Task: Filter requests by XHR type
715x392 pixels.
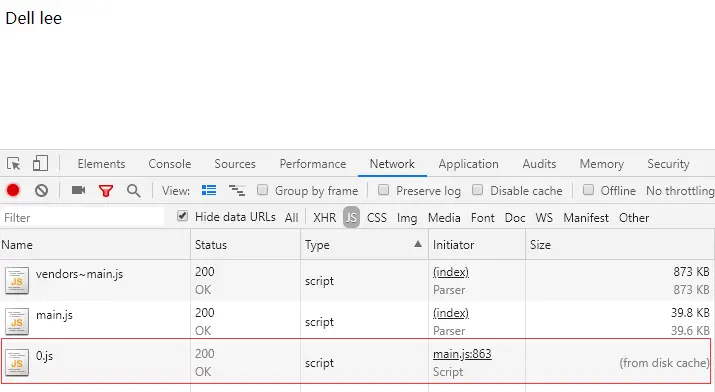Action: [x=325, y=217]
